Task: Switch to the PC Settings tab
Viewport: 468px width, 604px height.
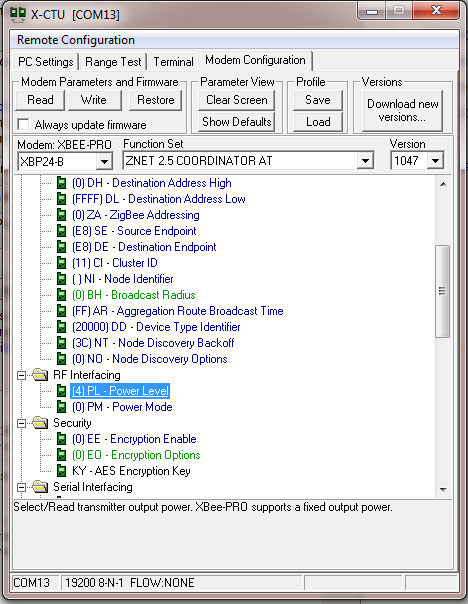Action: coord(45,62)
